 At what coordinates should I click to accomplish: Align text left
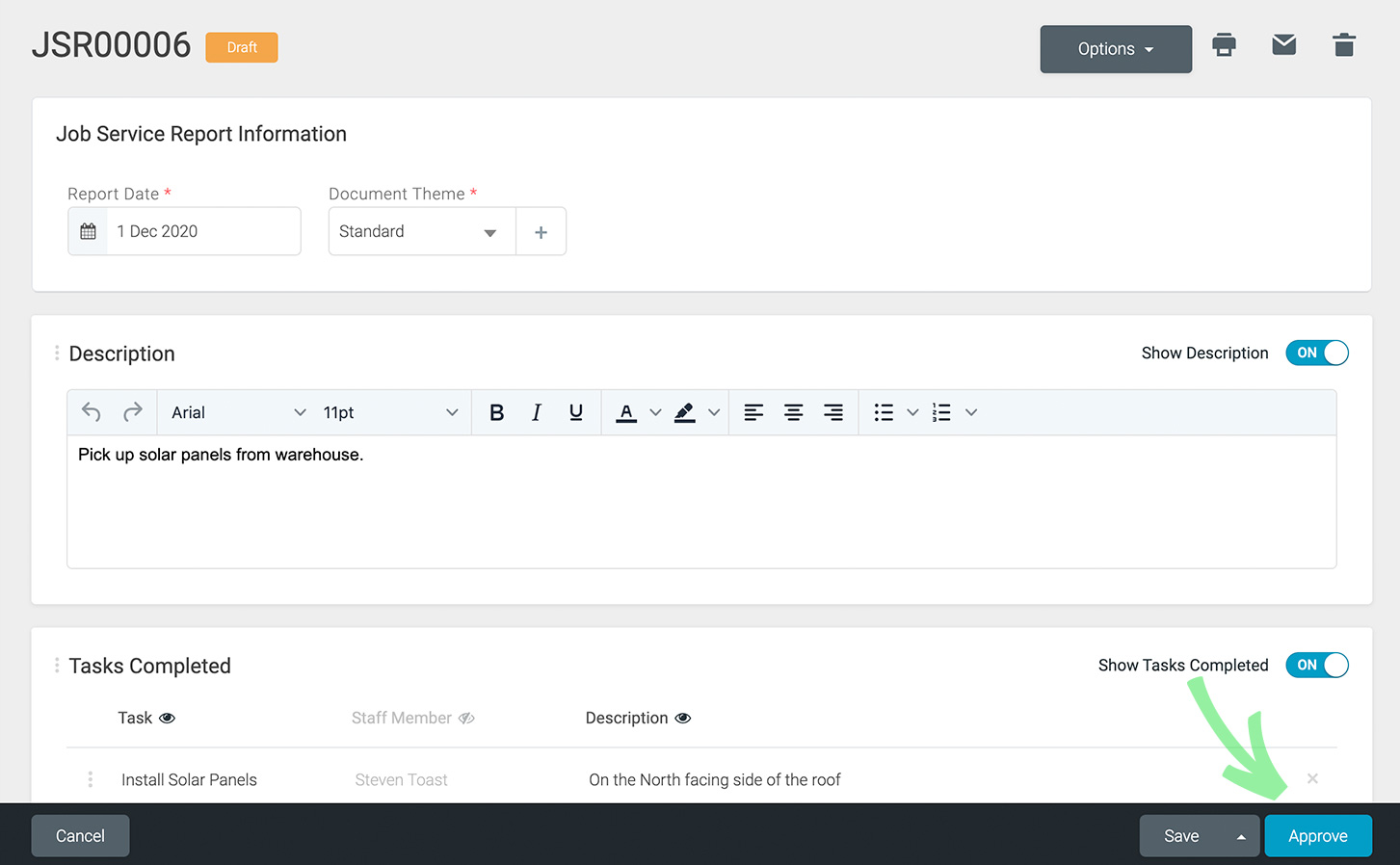753,412
